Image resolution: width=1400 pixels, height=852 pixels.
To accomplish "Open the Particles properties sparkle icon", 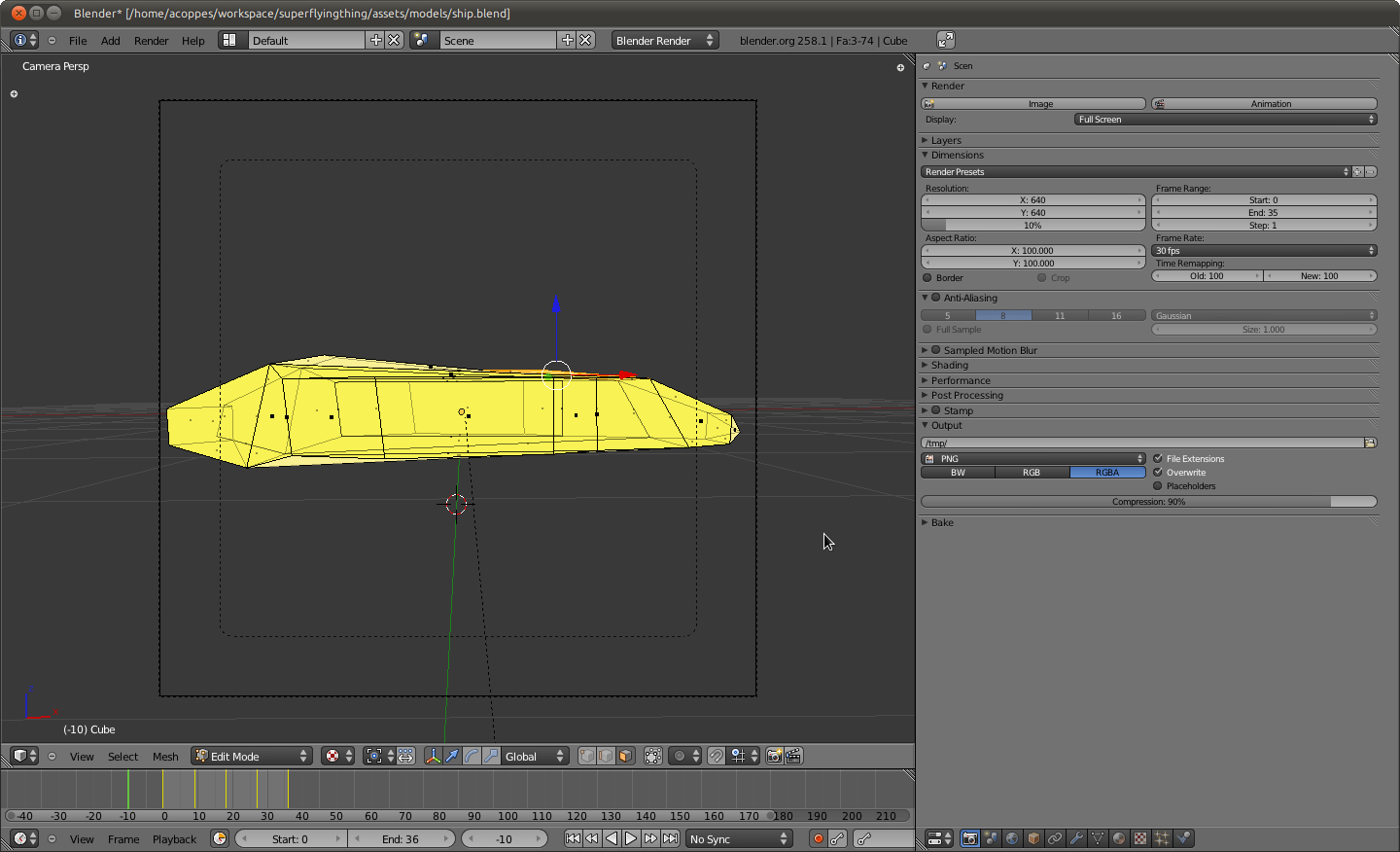I will 1162,838.
